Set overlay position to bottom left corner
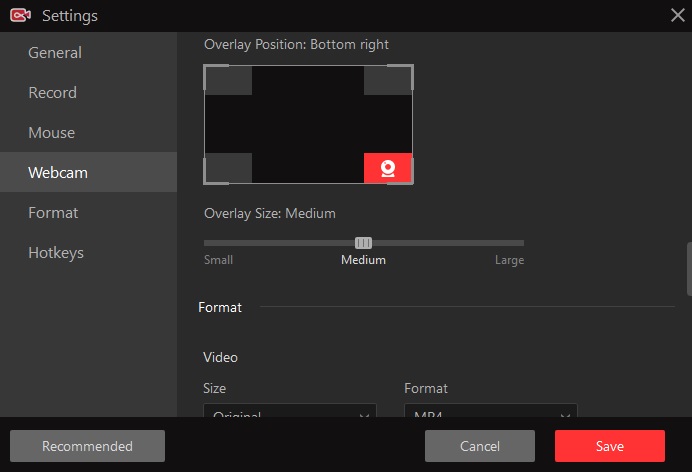The image size is (692, 472). pos(229,168)
